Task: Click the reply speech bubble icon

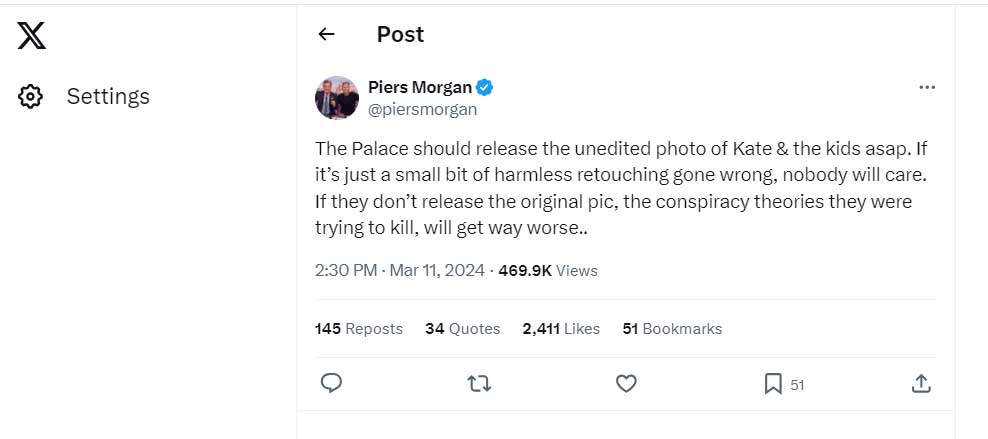Action: [332, 383]
